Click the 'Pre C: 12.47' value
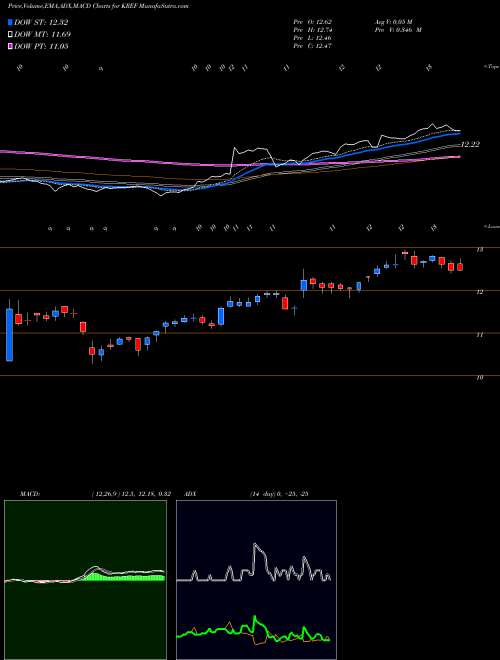Screen dimensions: 500x660 (314, 45)
